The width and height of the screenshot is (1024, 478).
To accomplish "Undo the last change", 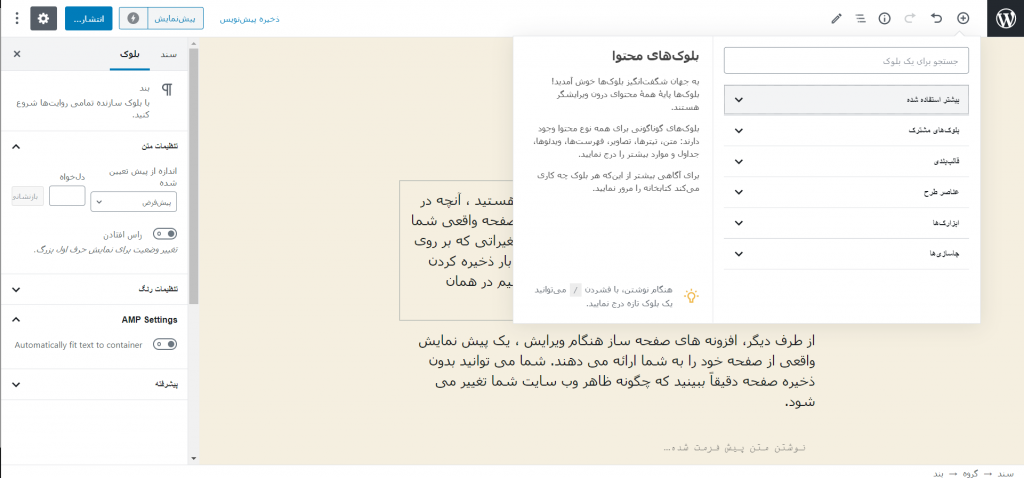I will coord(936,18).
